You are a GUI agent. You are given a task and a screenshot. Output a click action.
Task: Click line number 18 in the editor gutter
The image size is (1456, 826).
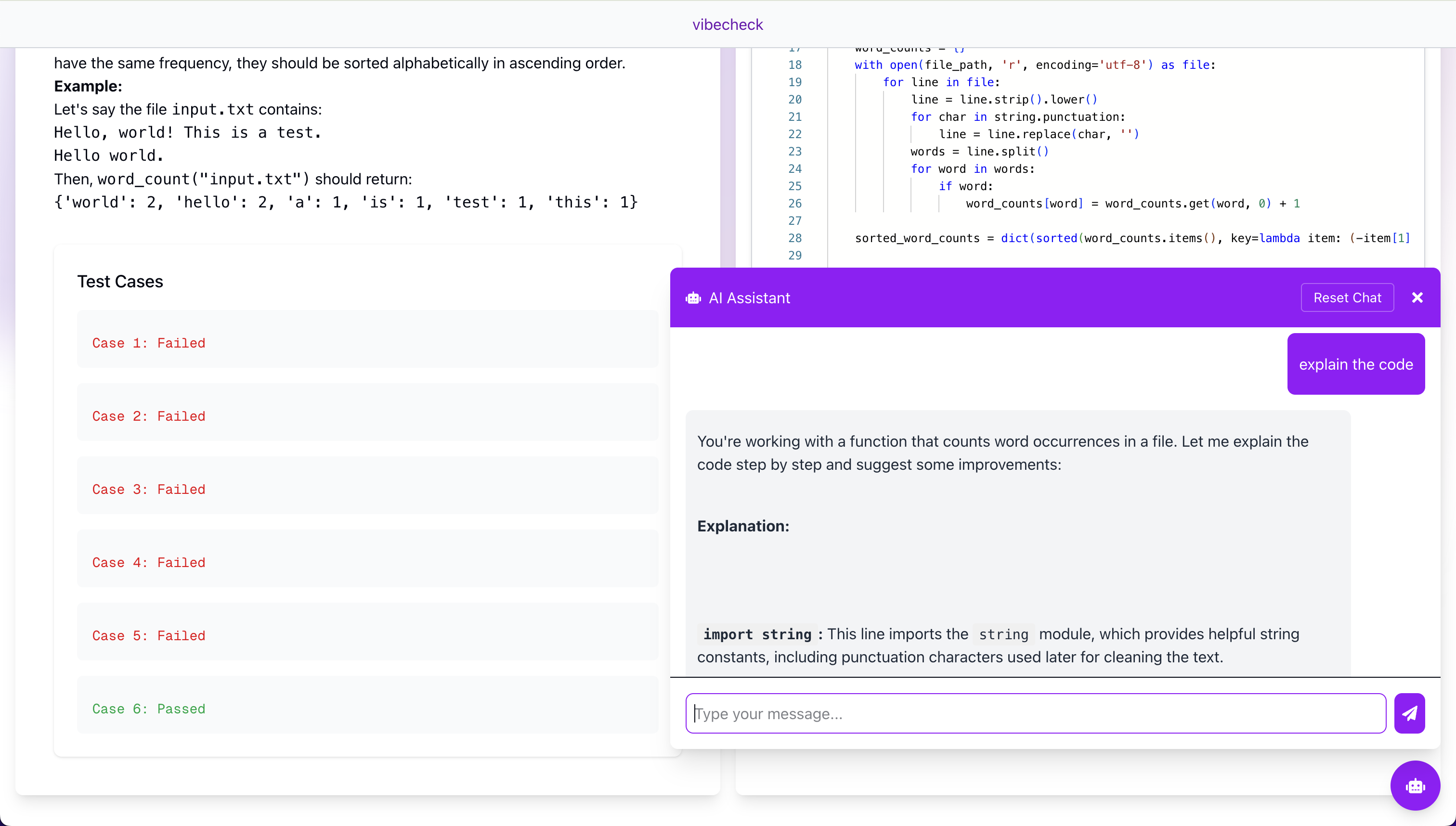coord(794,65)
